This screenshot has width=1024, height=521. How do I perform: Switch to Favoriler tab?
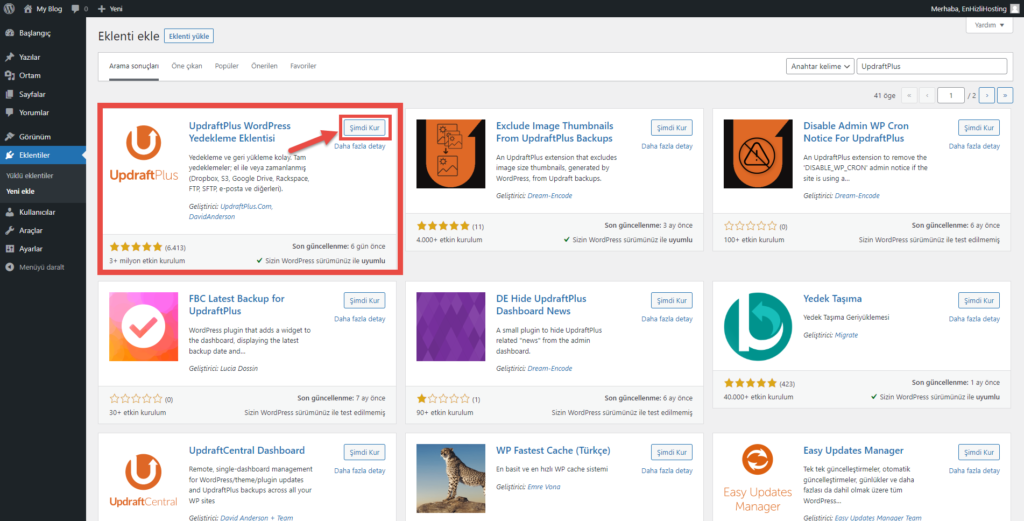pyautogui.click(x=303, y=67)
